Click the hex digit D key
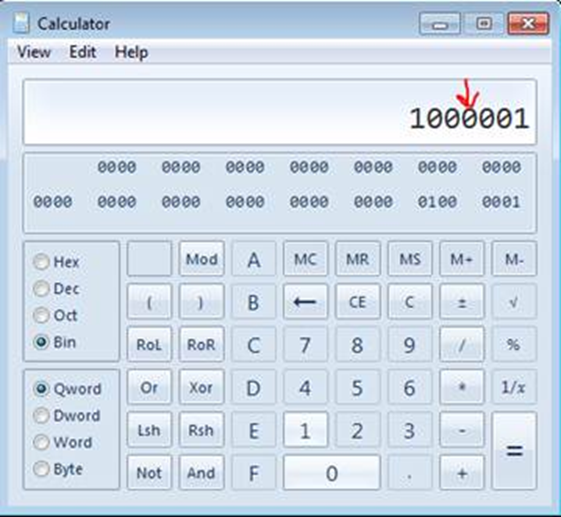This screenshot has height=517, width=561. pyautogui.click(x=254, y=387)
